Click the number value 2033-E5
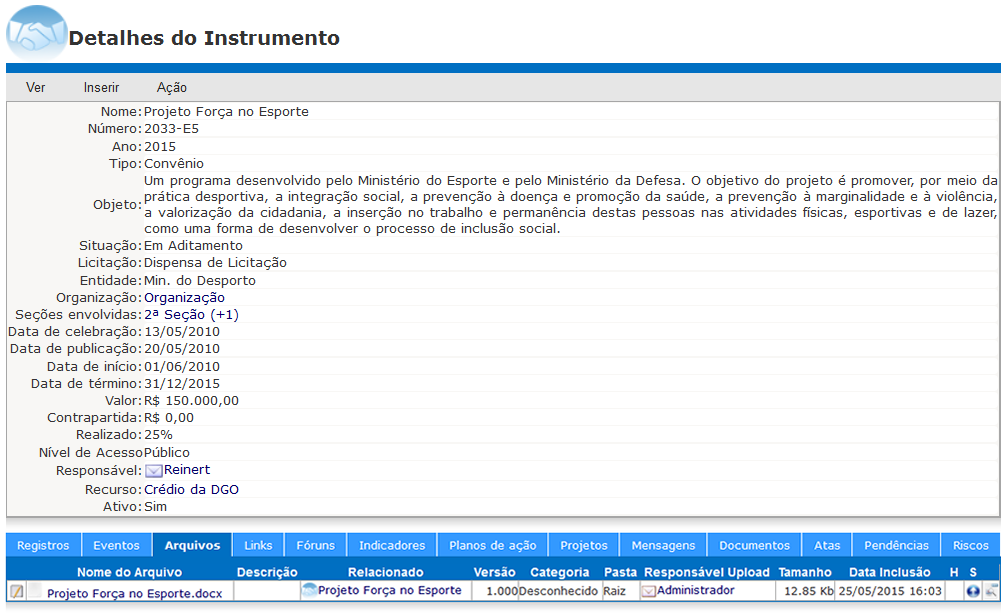1002x616 pixels. 171,128
